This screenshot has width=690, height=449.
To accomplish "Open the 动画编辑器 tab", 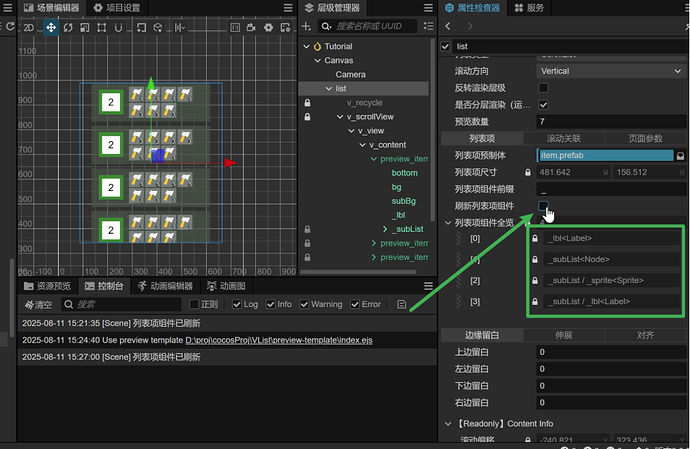I will [165, 286].
